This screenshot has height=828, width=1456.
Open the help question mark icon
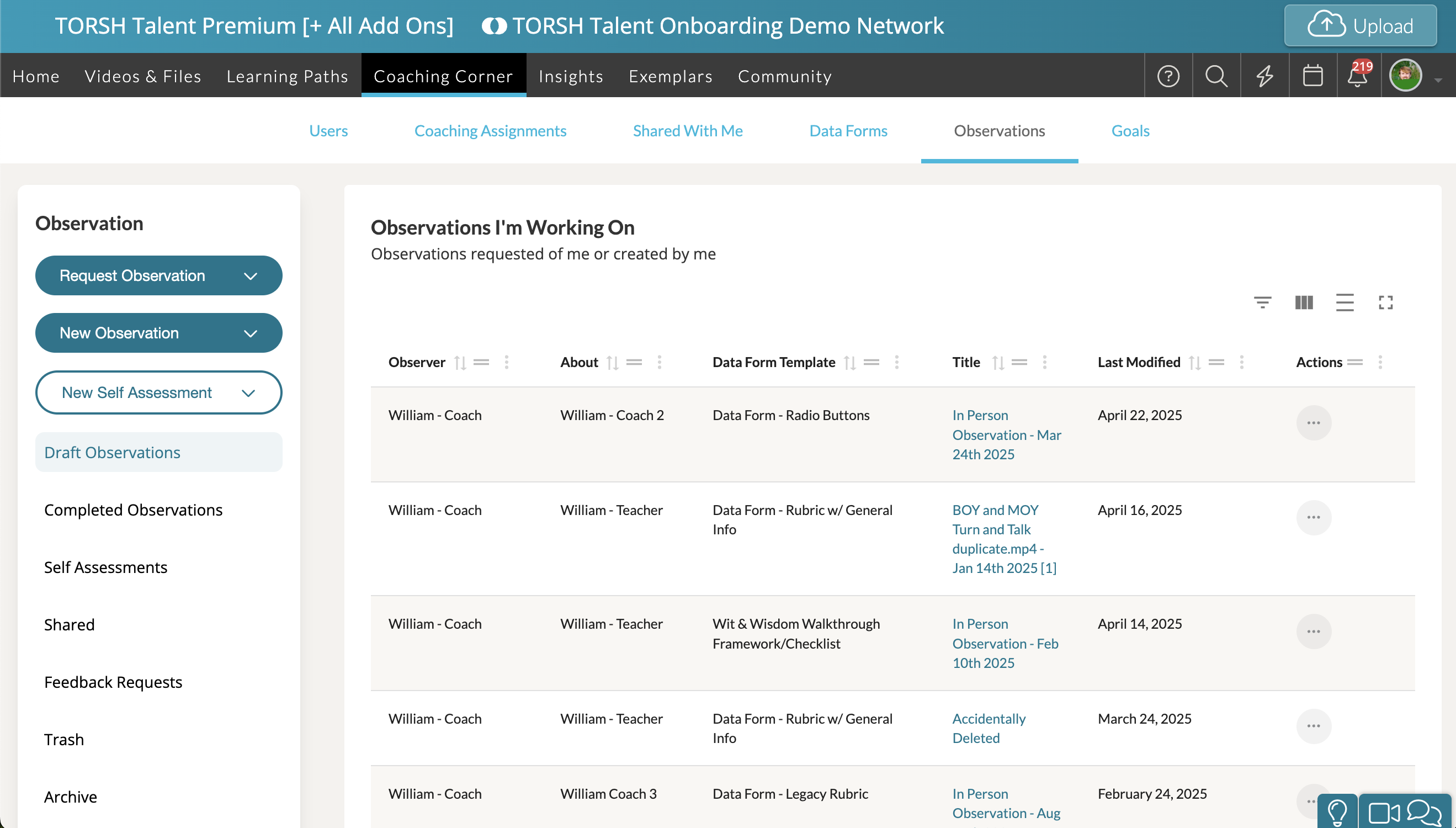pos(1168,76)
